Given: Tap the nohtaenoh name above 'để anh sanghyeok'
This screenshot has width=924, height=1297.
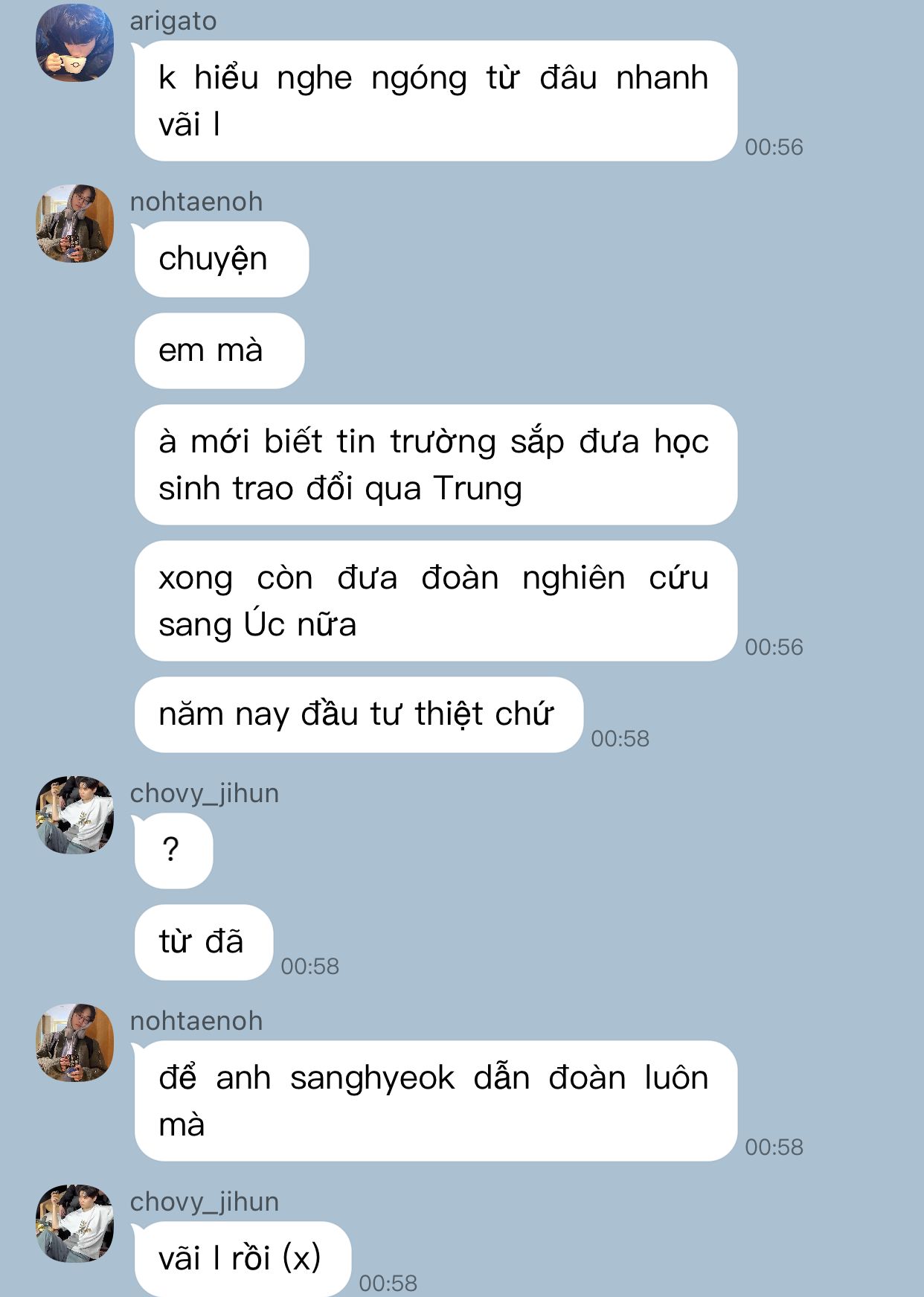Looking at the screenshot, I should click(x=196, y=1021).
